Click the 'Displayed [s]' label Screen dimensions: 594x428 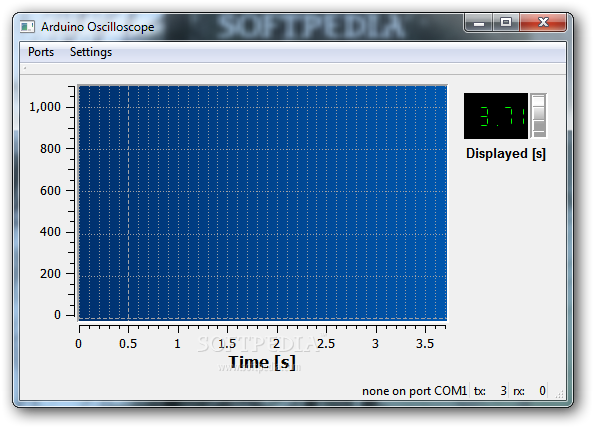(x=506, y=153)
